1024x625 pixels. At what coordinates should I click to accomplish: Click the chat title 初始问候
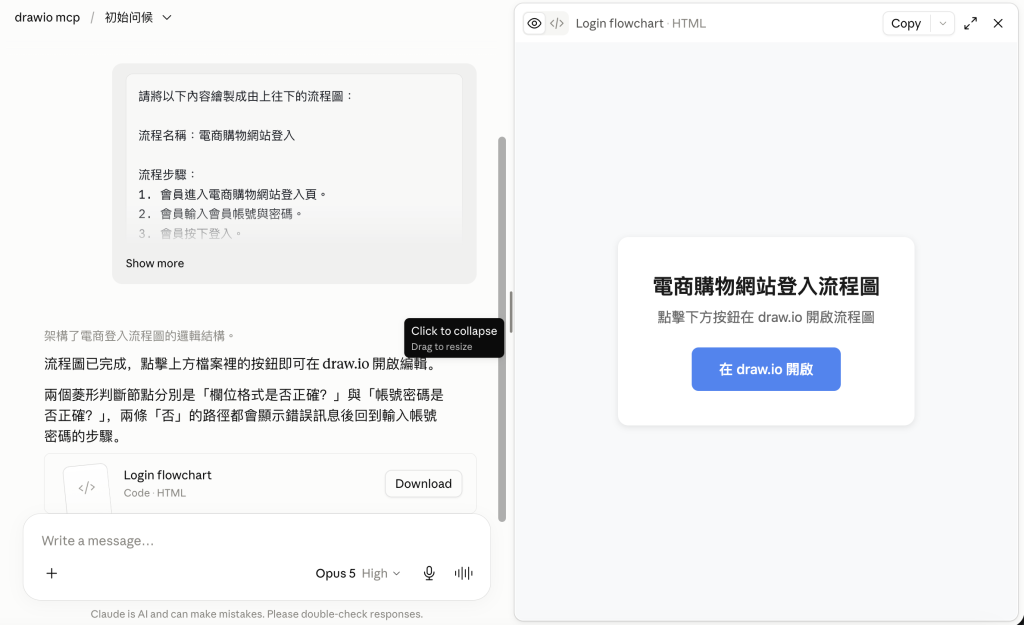(x=129, y=18)
